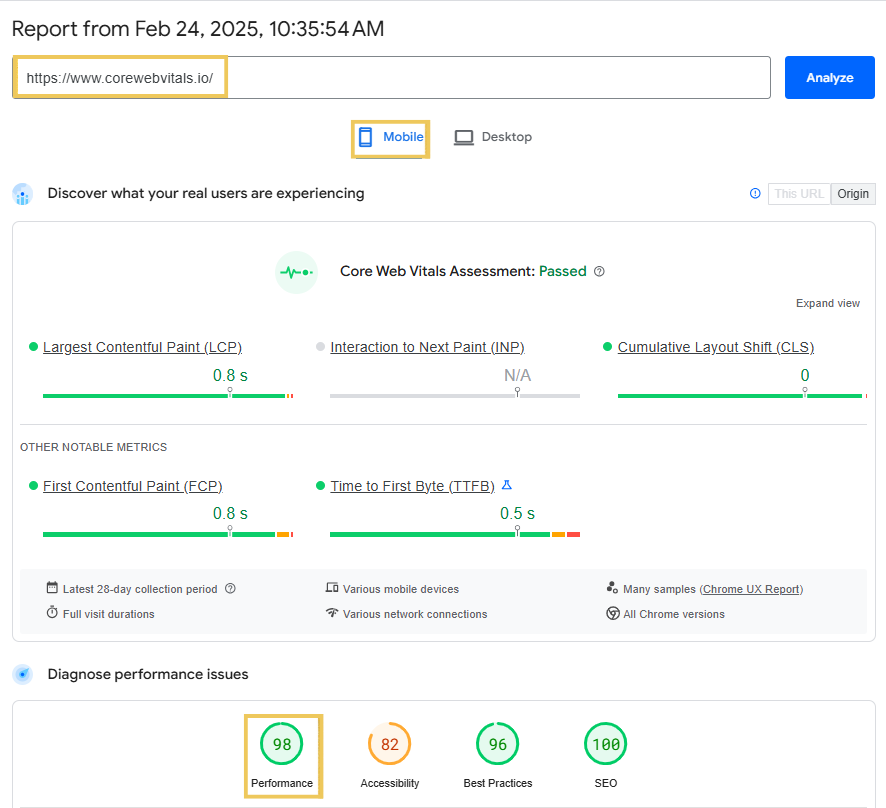886x808 pixels.
Task: Click the Analyze button
Action: pos(829,77)
